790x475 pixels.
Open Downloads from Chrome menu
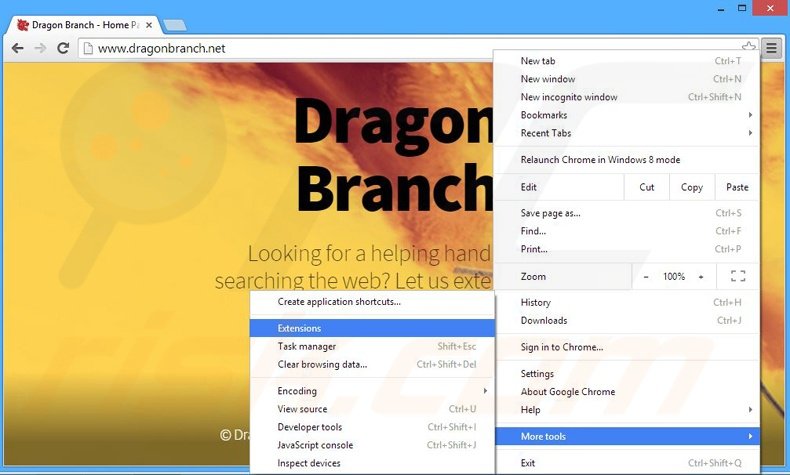[x=627, y=321]
